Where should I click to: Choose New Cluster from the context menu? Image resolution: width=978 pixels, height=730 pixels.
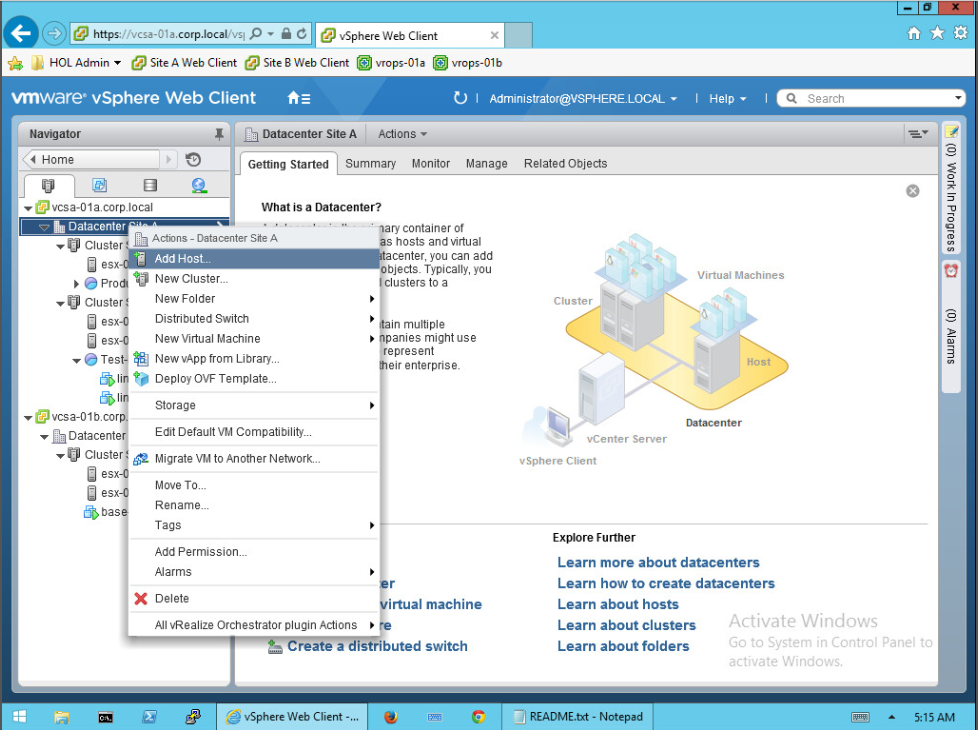[254, 278]
